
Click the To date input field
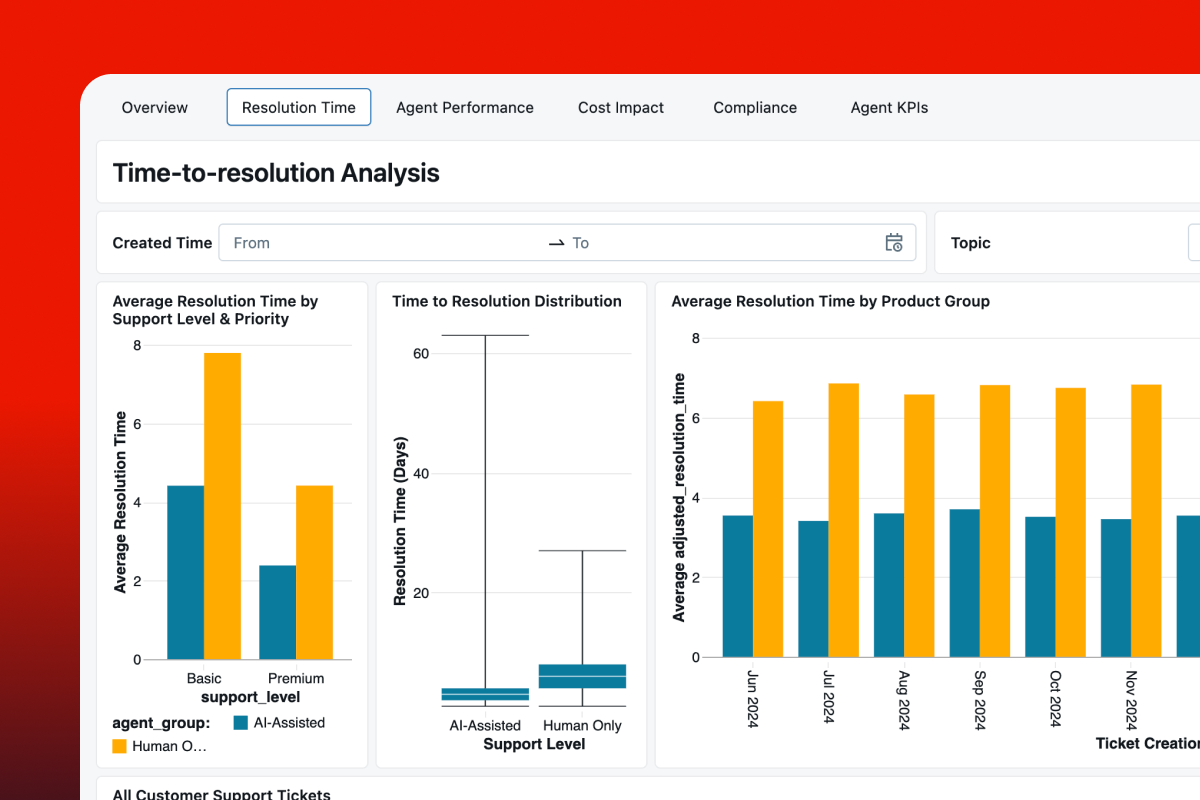(x=720, y=243)
